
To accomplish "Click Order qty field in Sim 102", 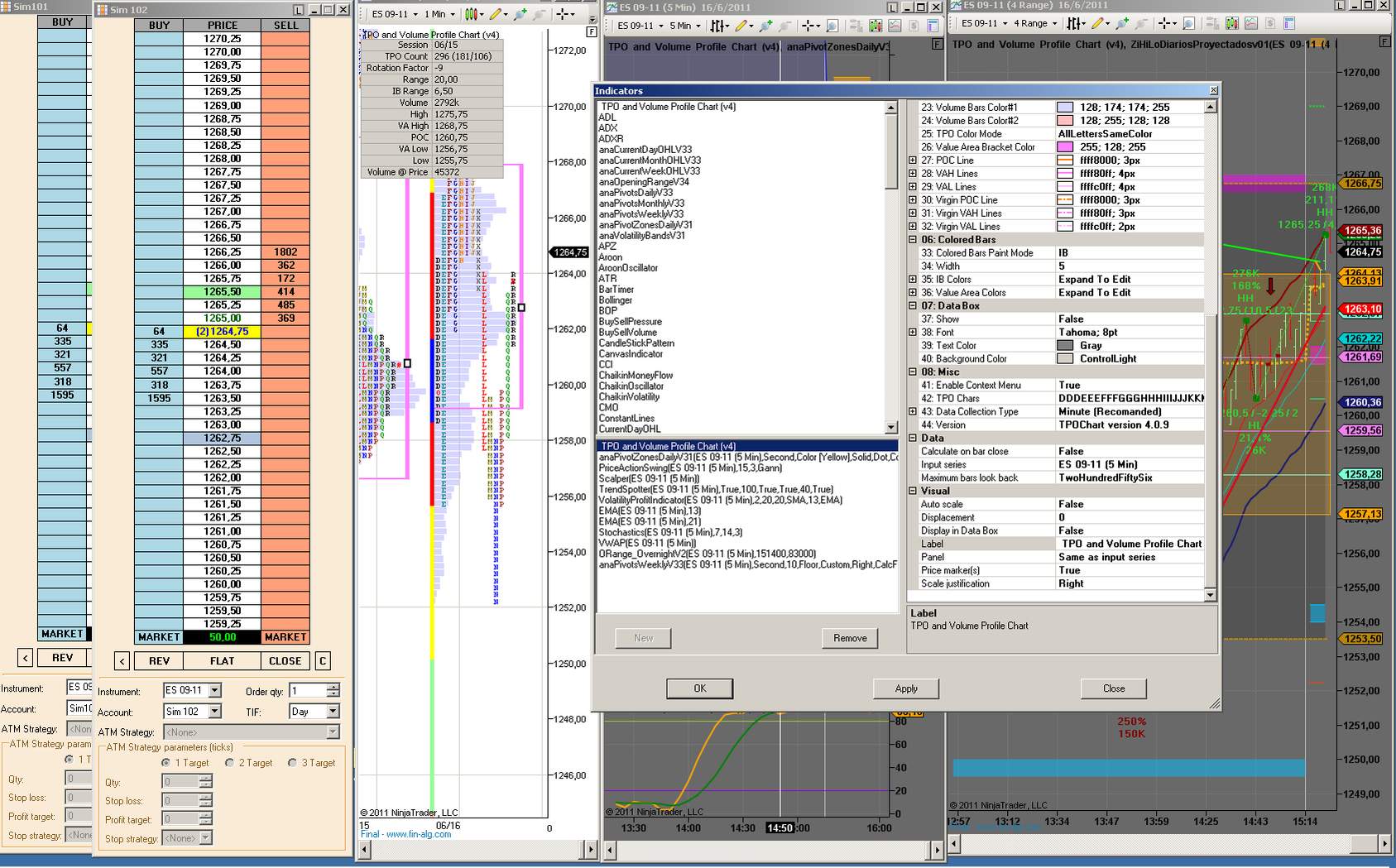I will (307, 690).
